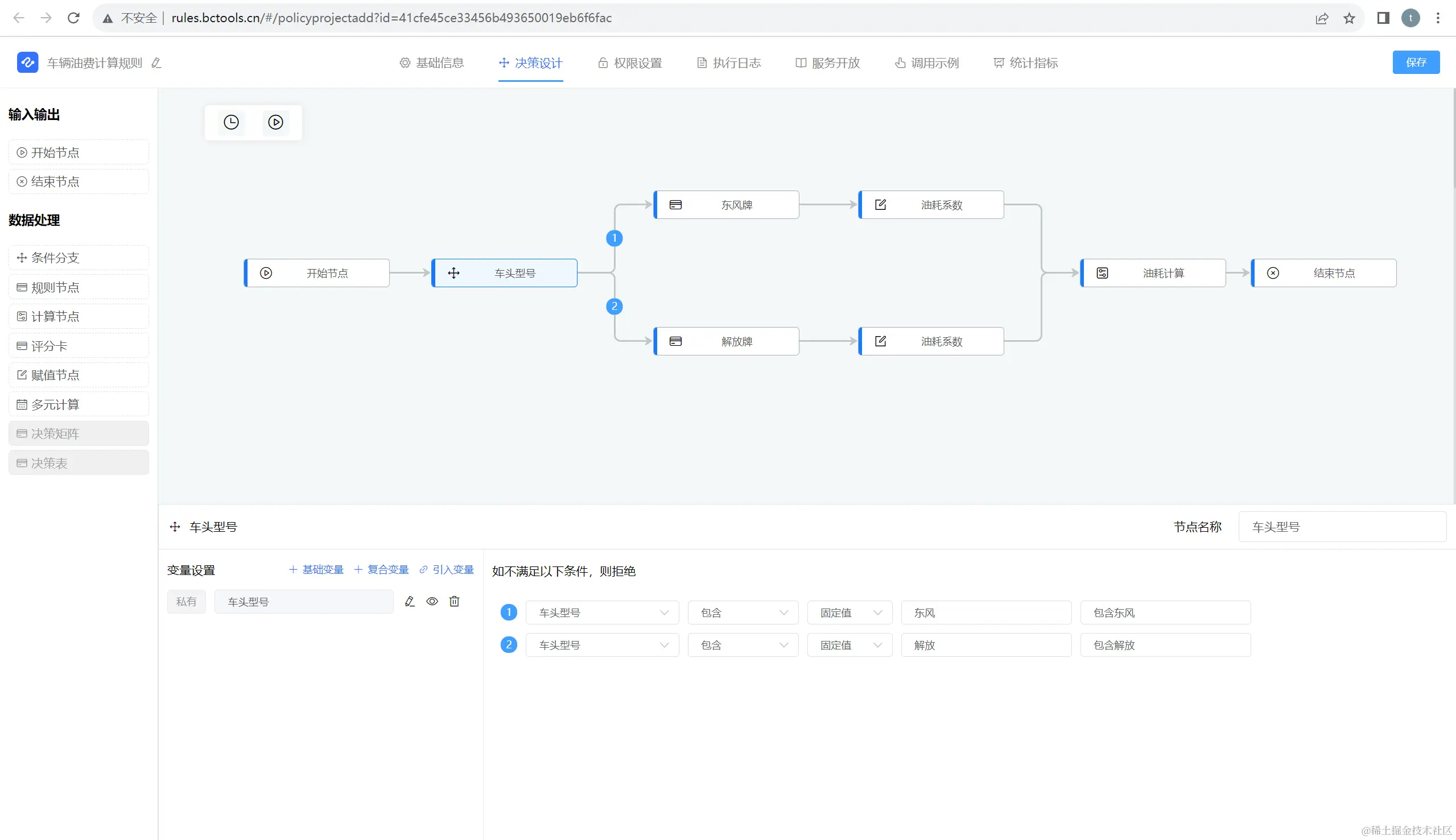Delete 车头型号 variable with trash icon

pyautogui.click(x=454, y=602)
